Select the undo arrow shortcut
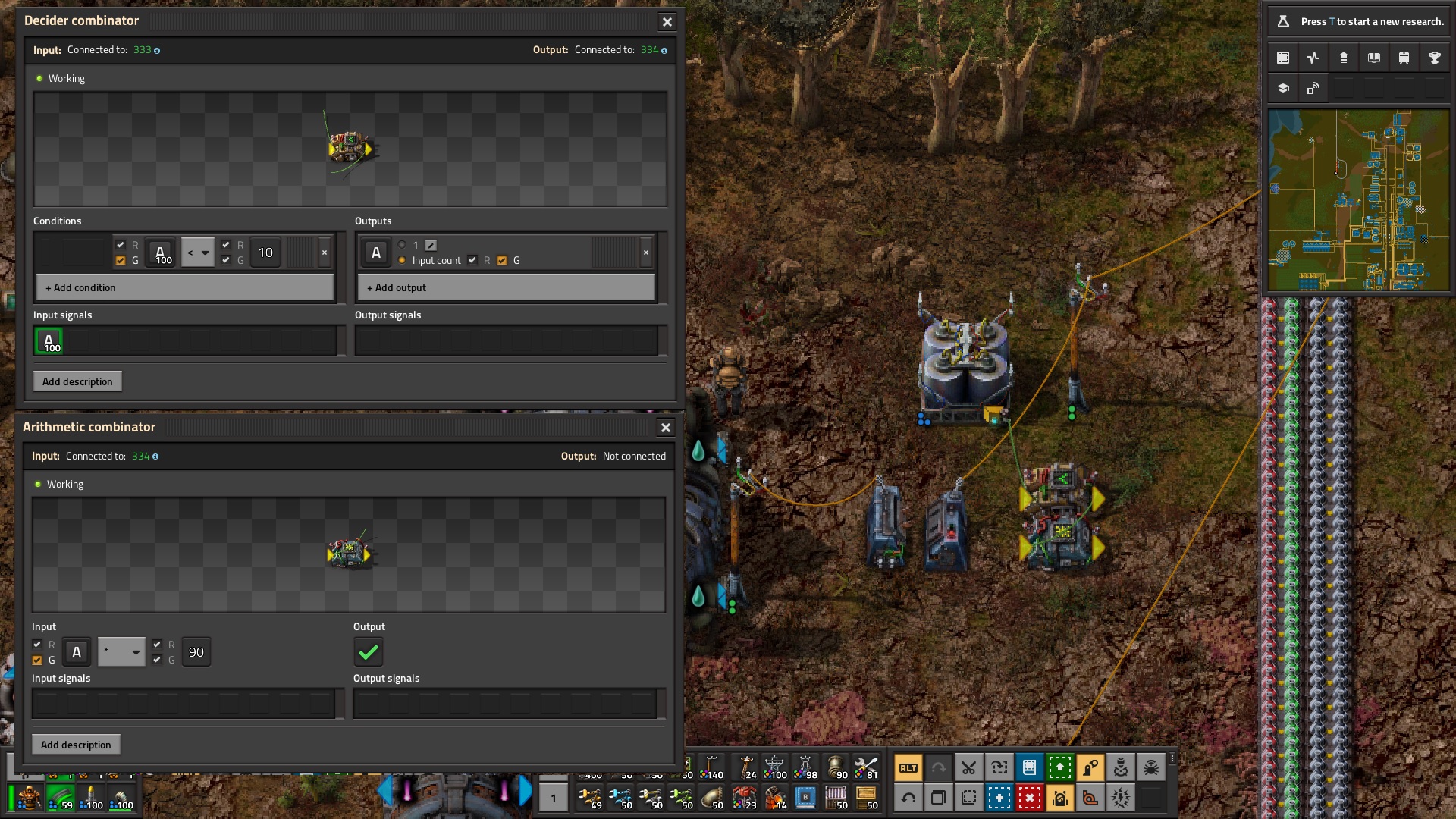The width and height of the screenshot is (1456, 819). [x=908, y=798]
